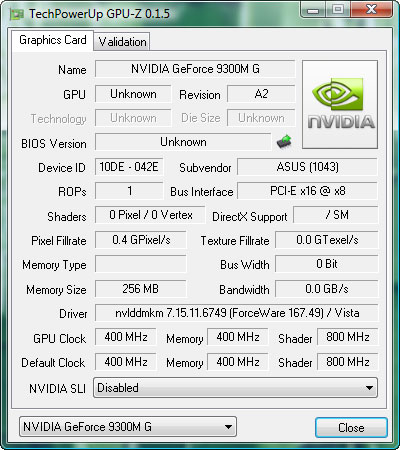This screenshot has width=400, height=450.
Task: Switch to the Validation tab
Action: click(x=122, y=42)
